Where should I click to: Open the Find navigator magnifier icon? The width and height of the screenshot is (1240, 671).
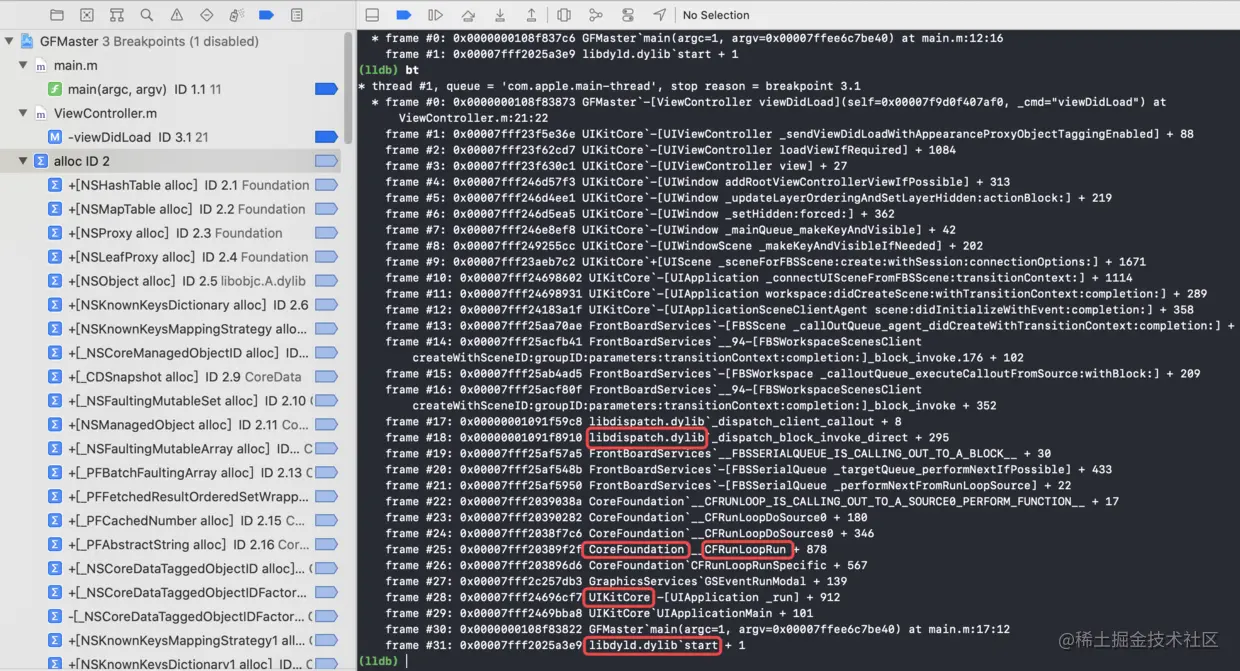pyautogui.click(x=147, y=15)
